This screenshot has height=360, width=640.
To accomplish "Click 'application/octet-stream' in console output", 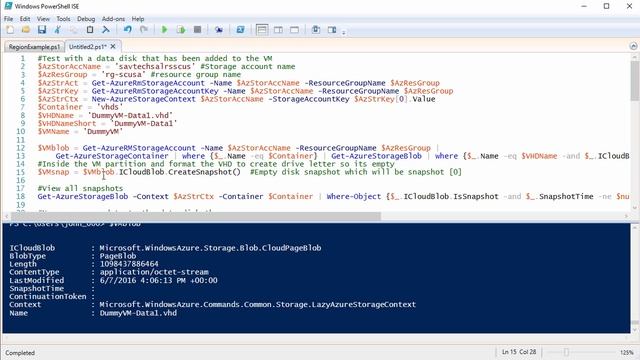I will coord(154,272).
